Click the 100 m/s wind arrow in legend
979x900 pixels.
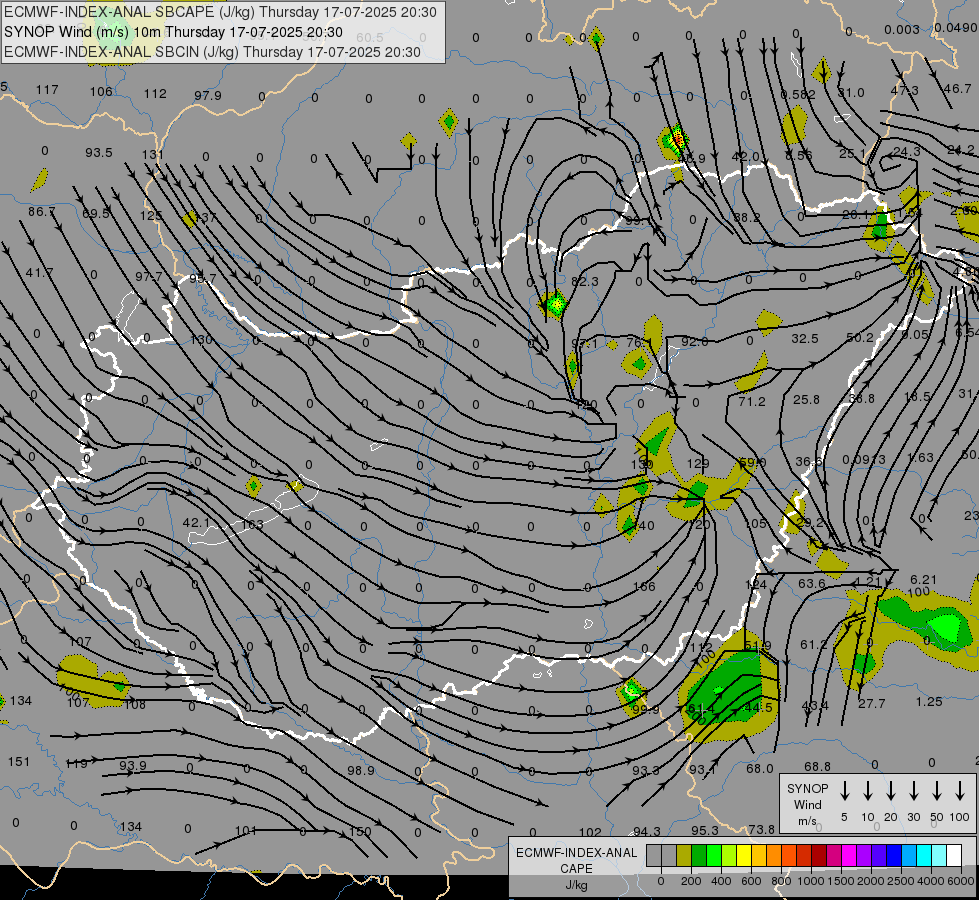pos(960,791)
